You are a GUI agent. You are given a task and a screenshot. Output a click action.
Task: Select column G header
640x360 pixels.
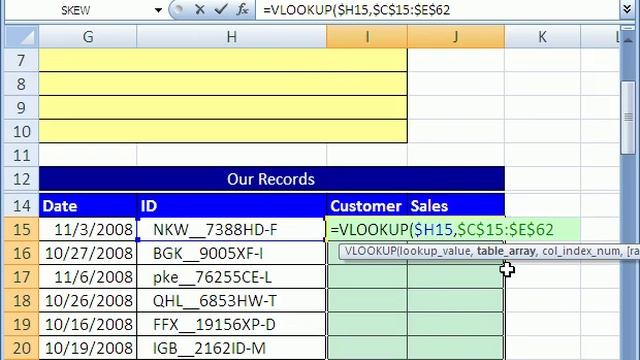click(88, 37)
